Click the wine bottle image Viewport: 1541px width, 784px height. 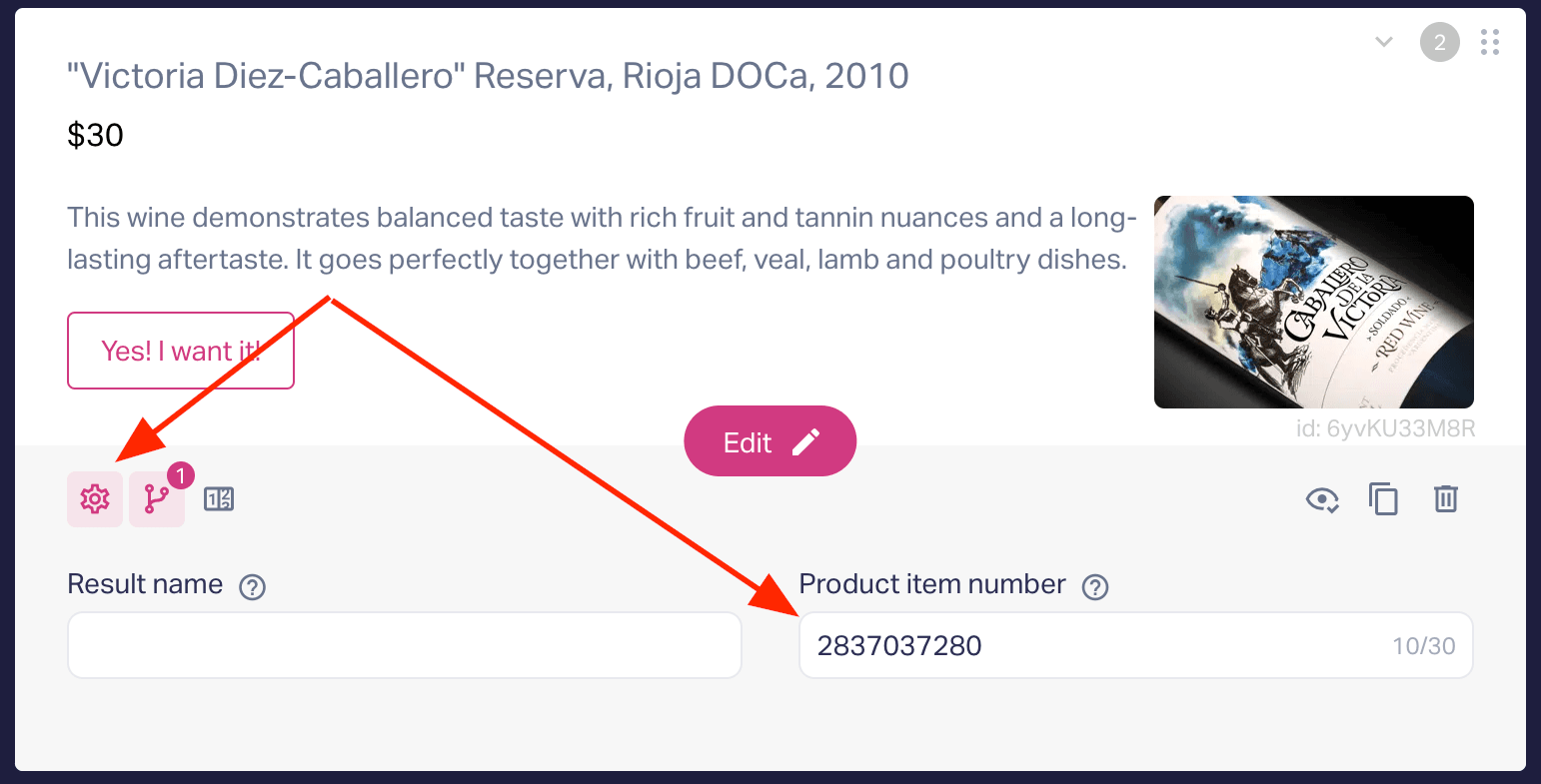(1314, 302)
